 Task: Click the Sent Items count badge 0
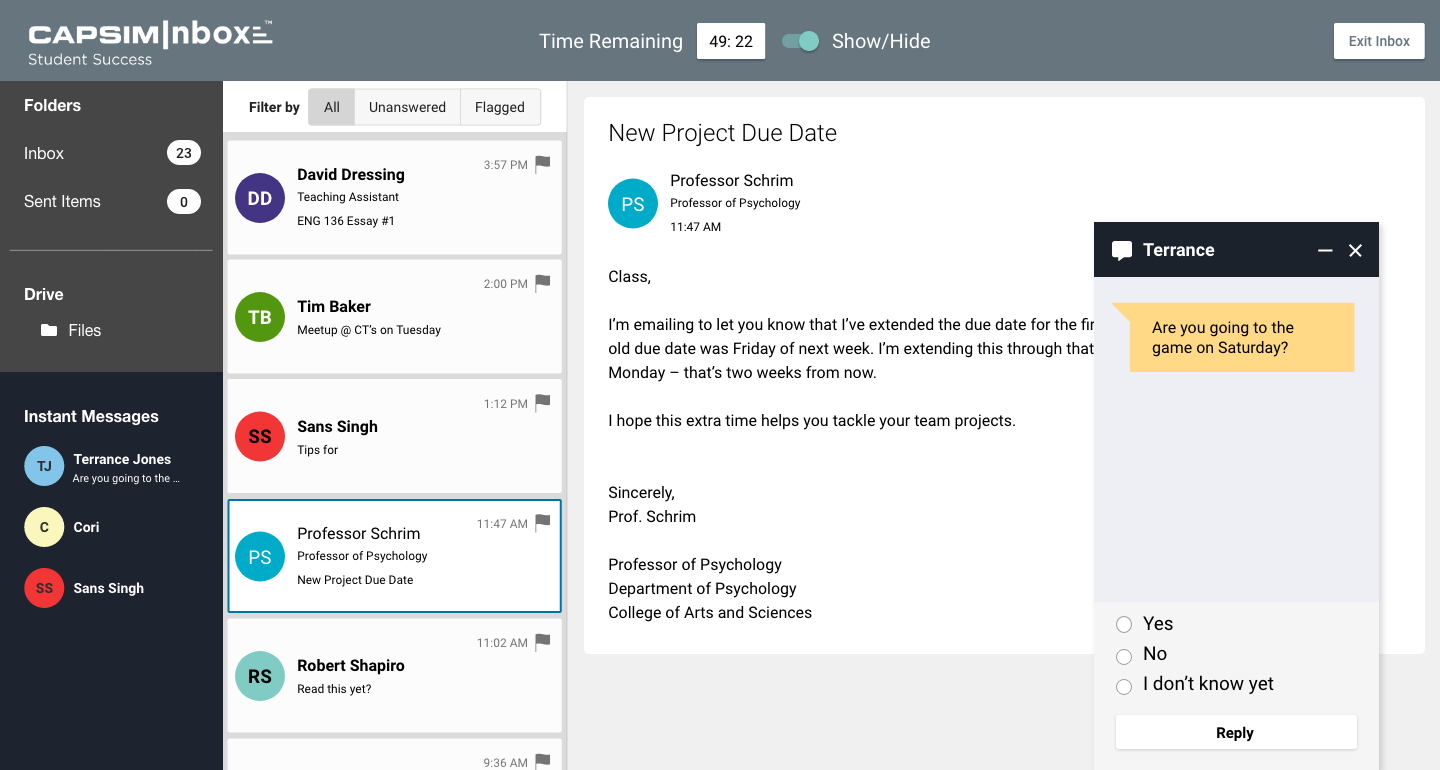coord(184,202)
